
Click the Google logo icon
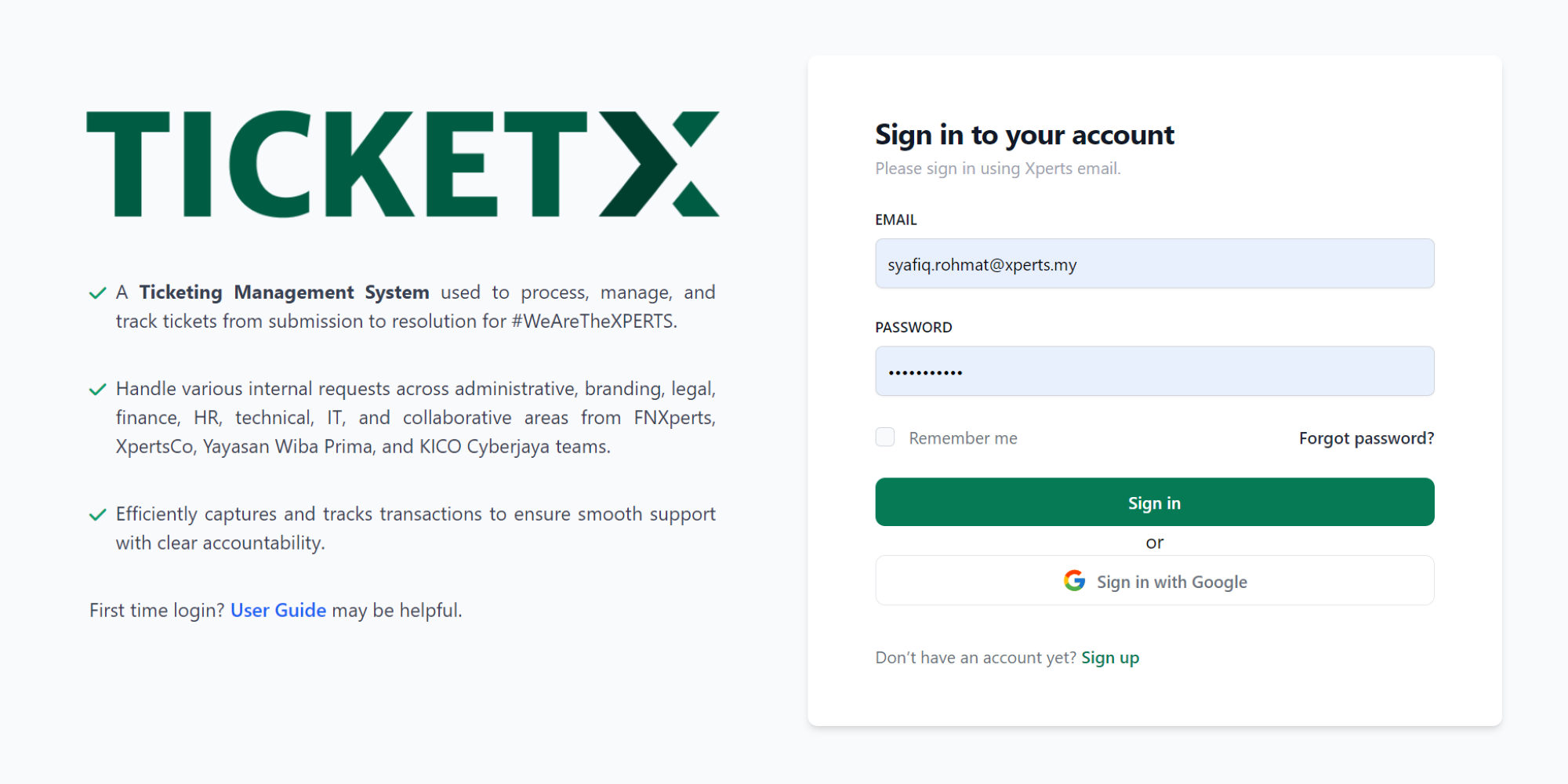click(x=1074, y=581)
